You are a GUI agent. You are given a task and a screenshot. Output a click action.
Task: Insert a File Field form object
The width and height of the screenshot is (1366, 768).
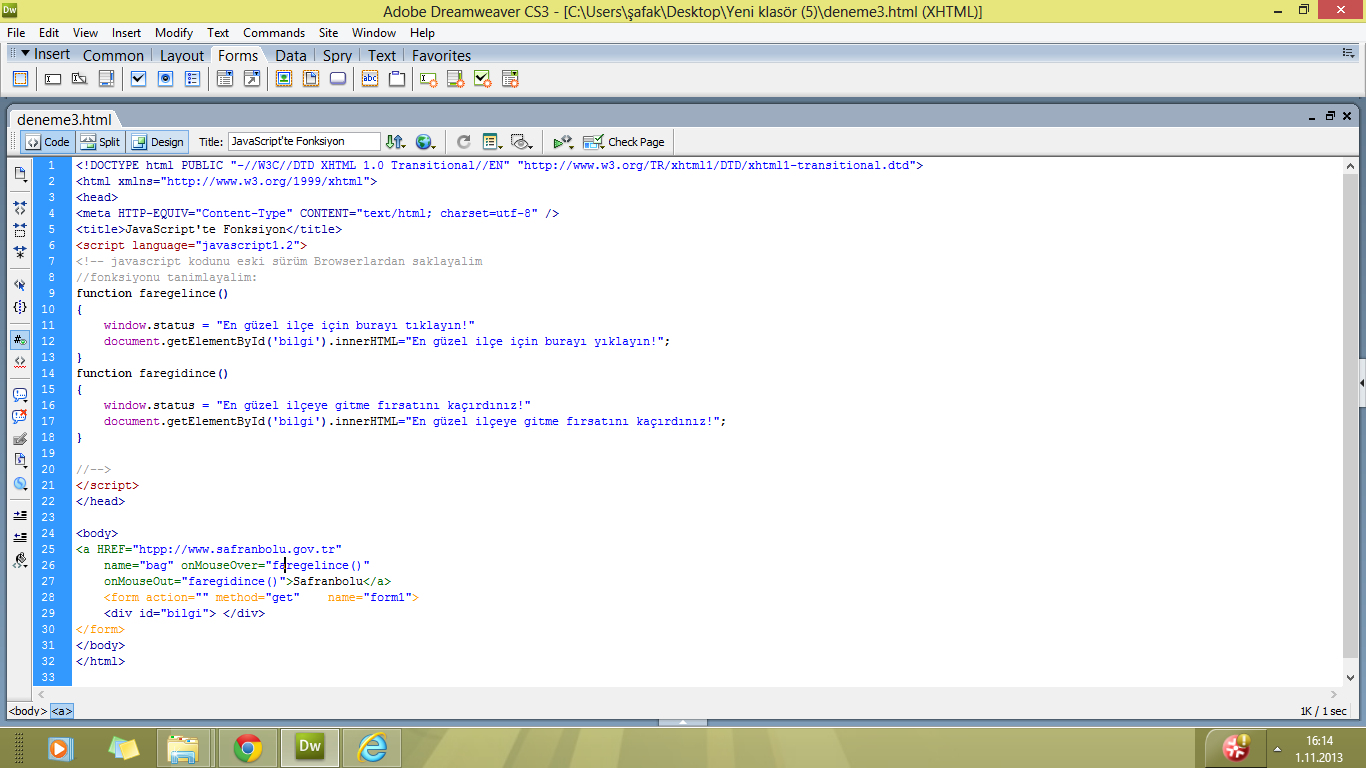click(x=311, y=78)
